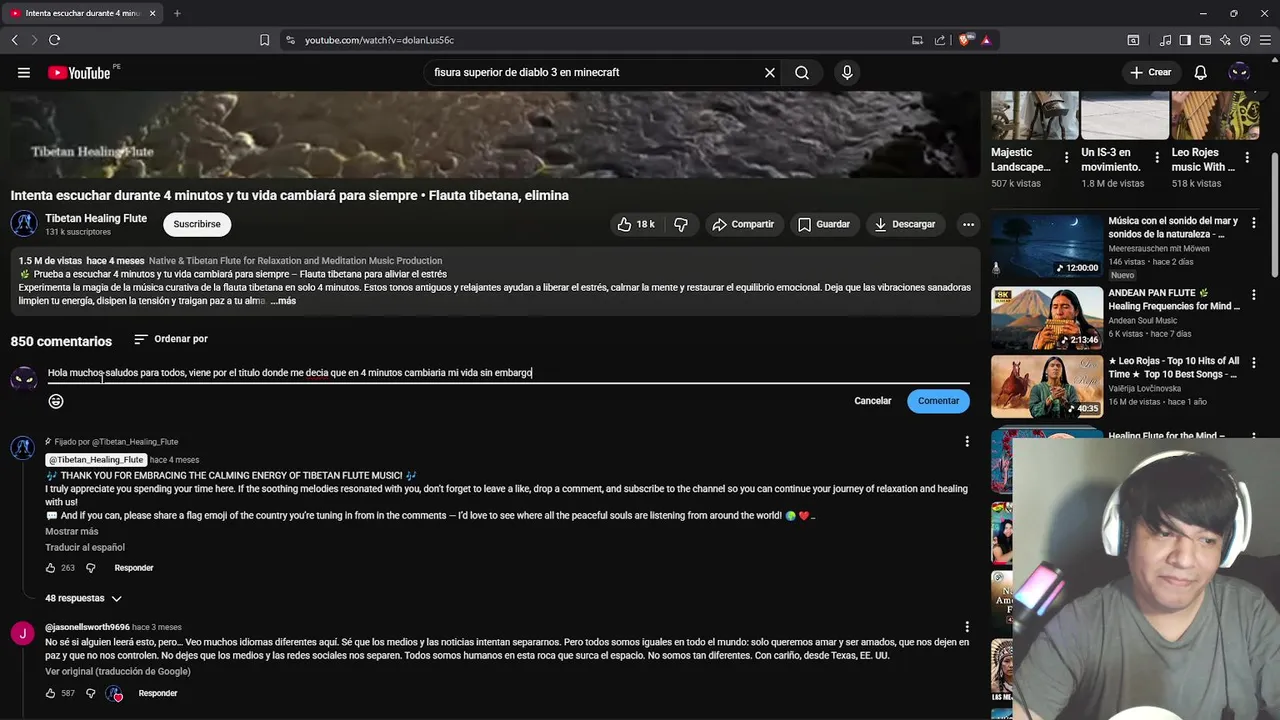1280x720 pixels.
Task: Go to the YouTube home logo
Action: (x=80, y=72)
